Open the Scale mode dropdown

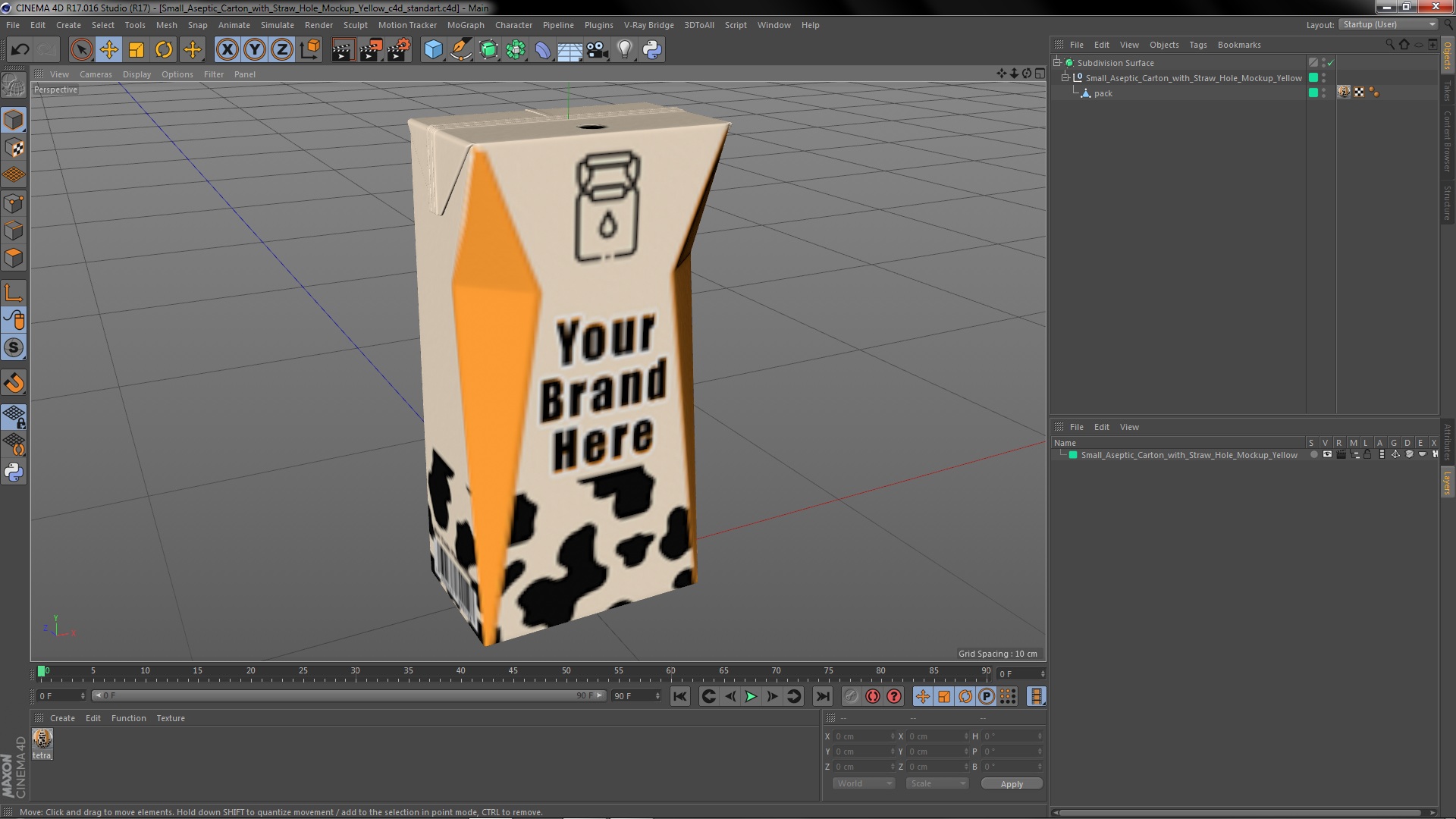coord(937,783)
